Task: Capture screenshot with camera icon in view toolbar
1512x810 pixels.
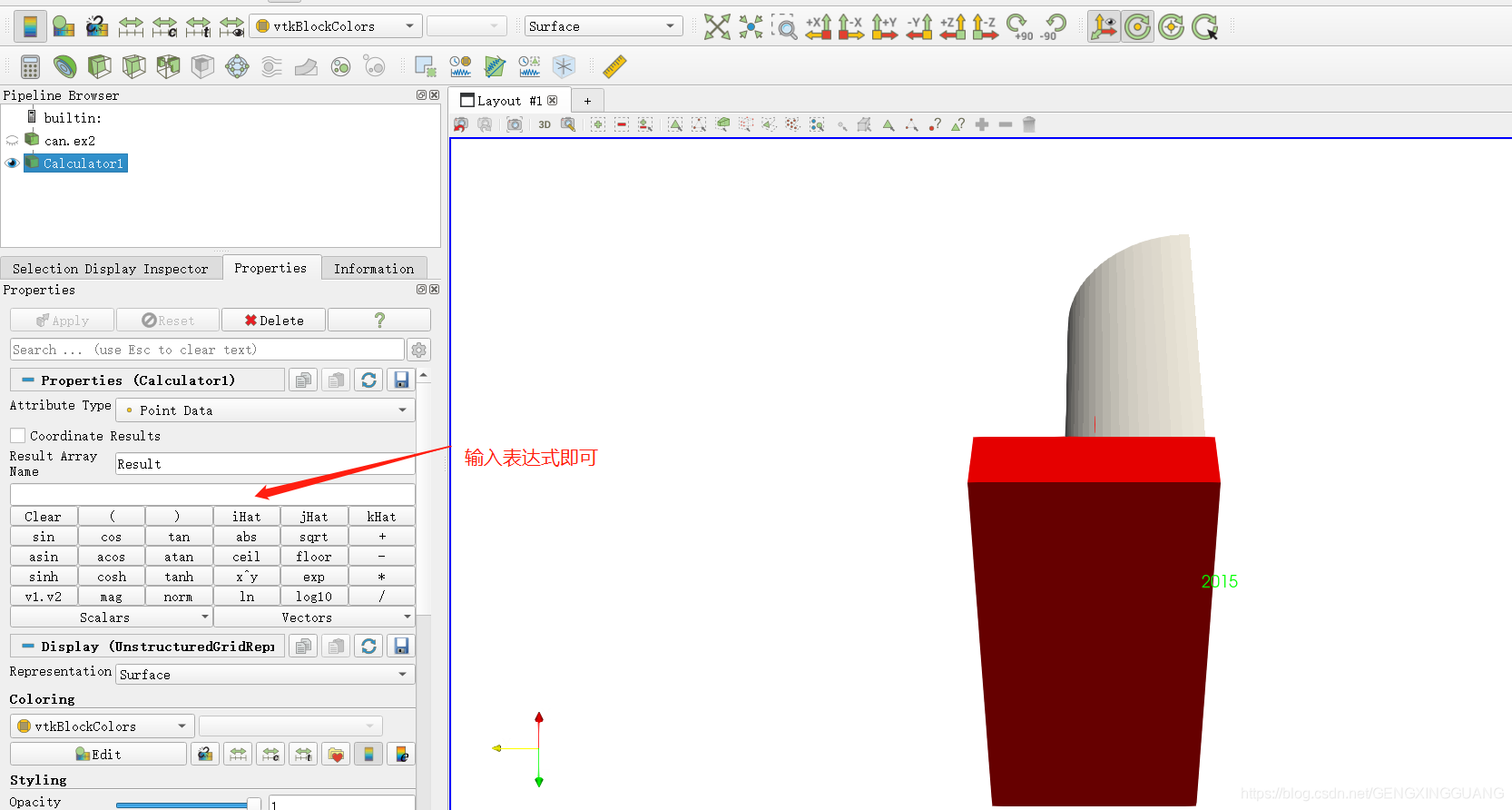Action: coord(515,124)
